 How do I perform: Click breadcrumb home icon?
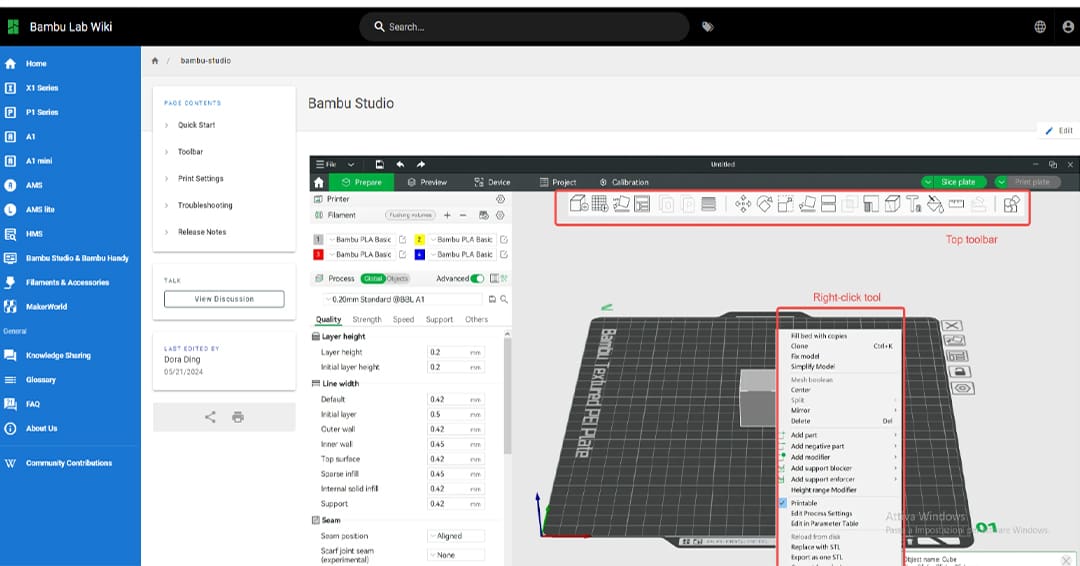click(155, 61)
